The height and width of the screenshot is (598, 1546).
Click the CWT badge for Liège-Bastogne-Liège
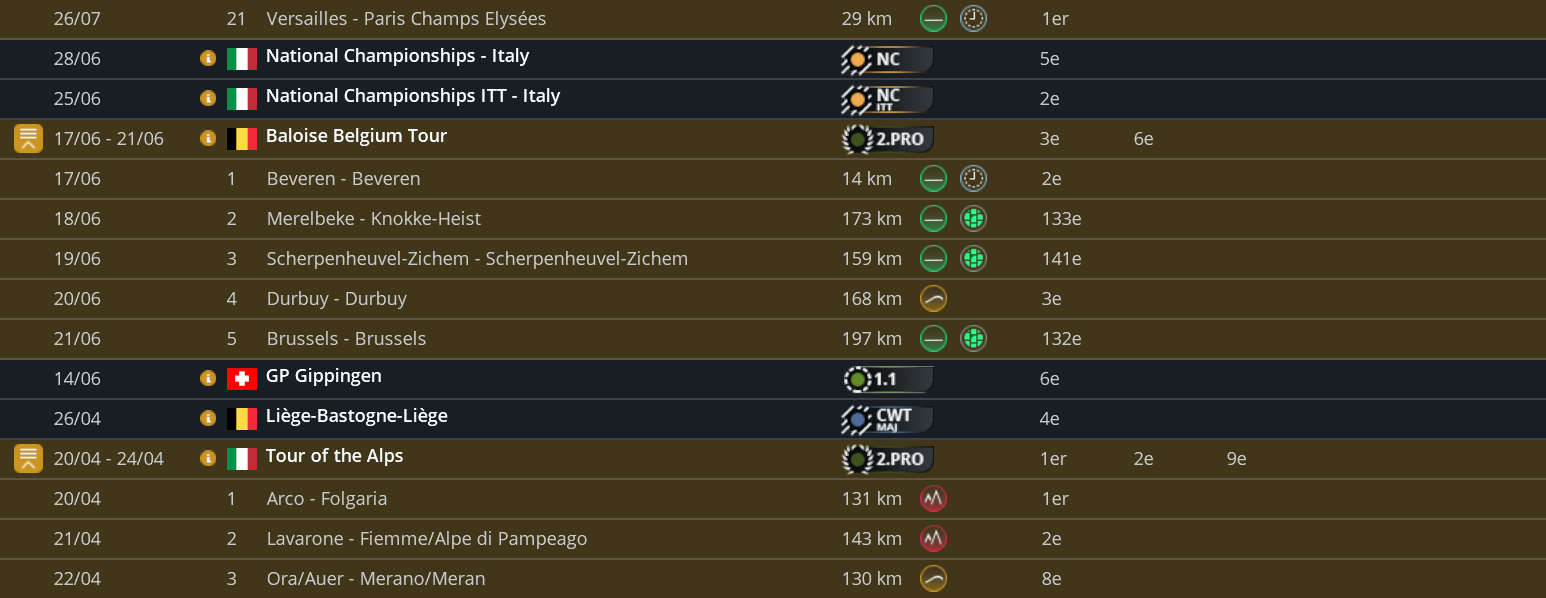(x=887, y=419)
